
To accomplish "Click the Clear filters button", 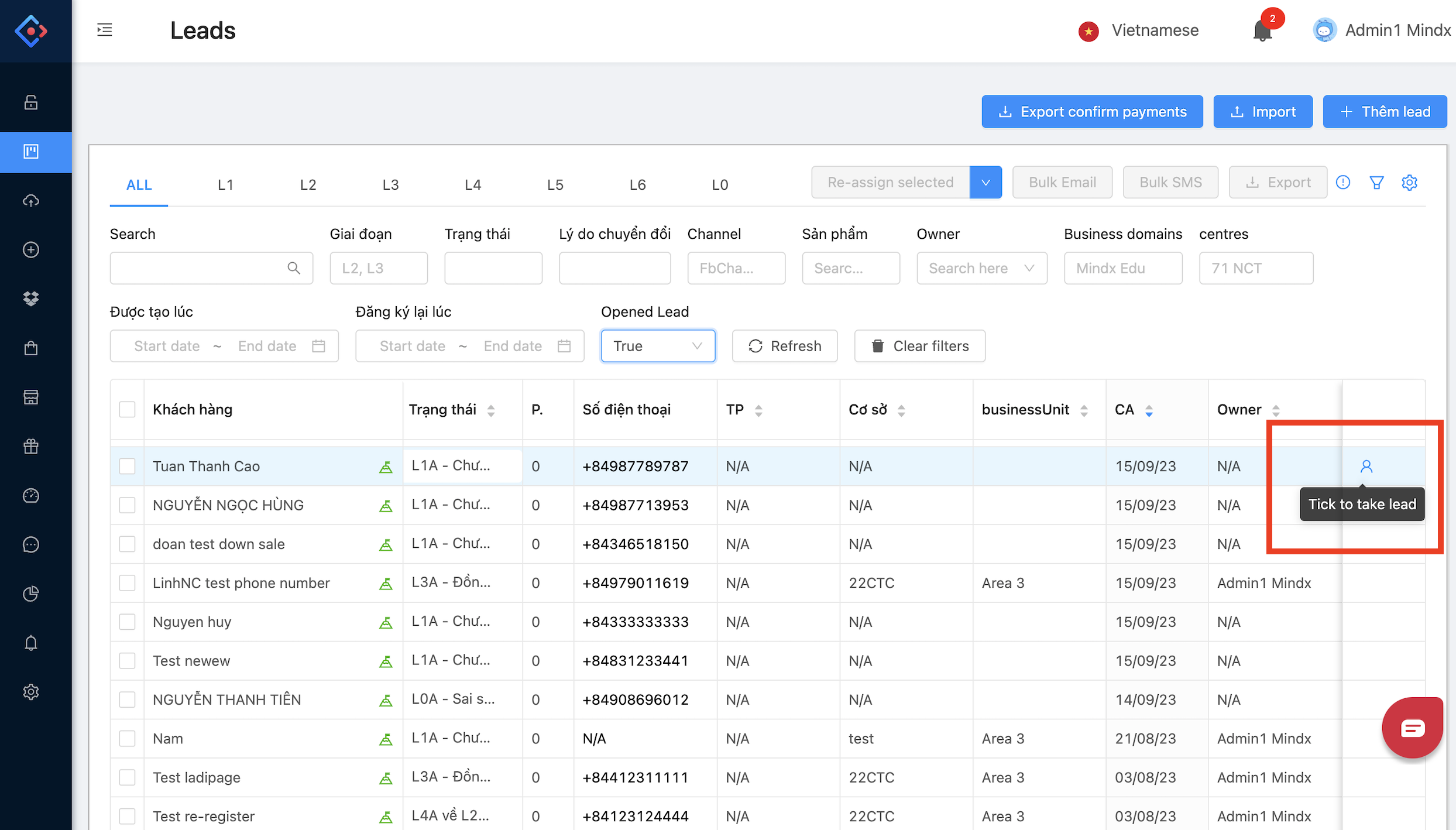I will point(919,346).
